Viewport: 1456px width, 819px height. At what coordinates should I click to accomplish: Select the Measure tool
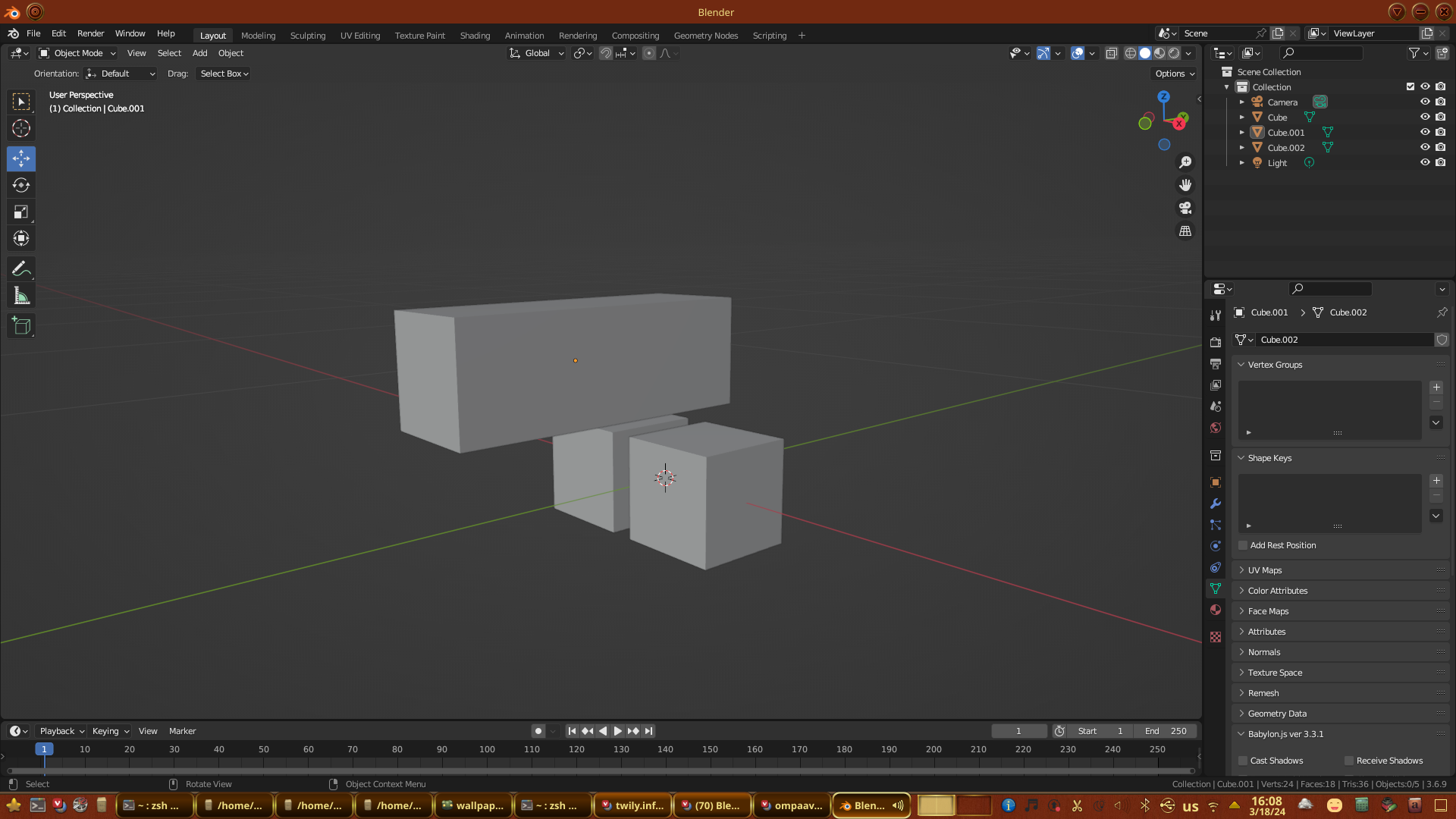click(x=21, y=297)
